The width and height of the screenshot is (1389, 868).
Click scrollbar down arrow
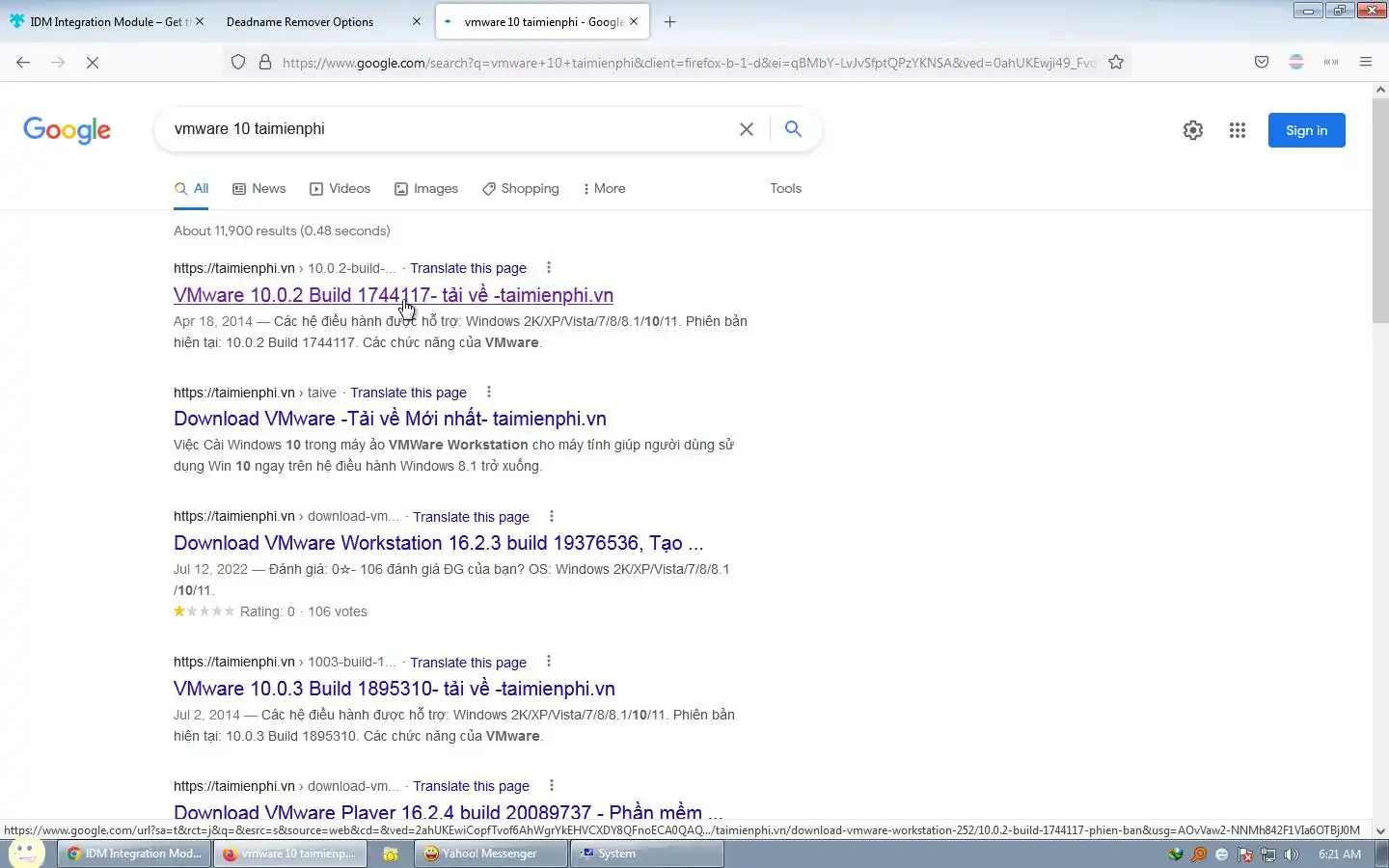coord(1380,830)
